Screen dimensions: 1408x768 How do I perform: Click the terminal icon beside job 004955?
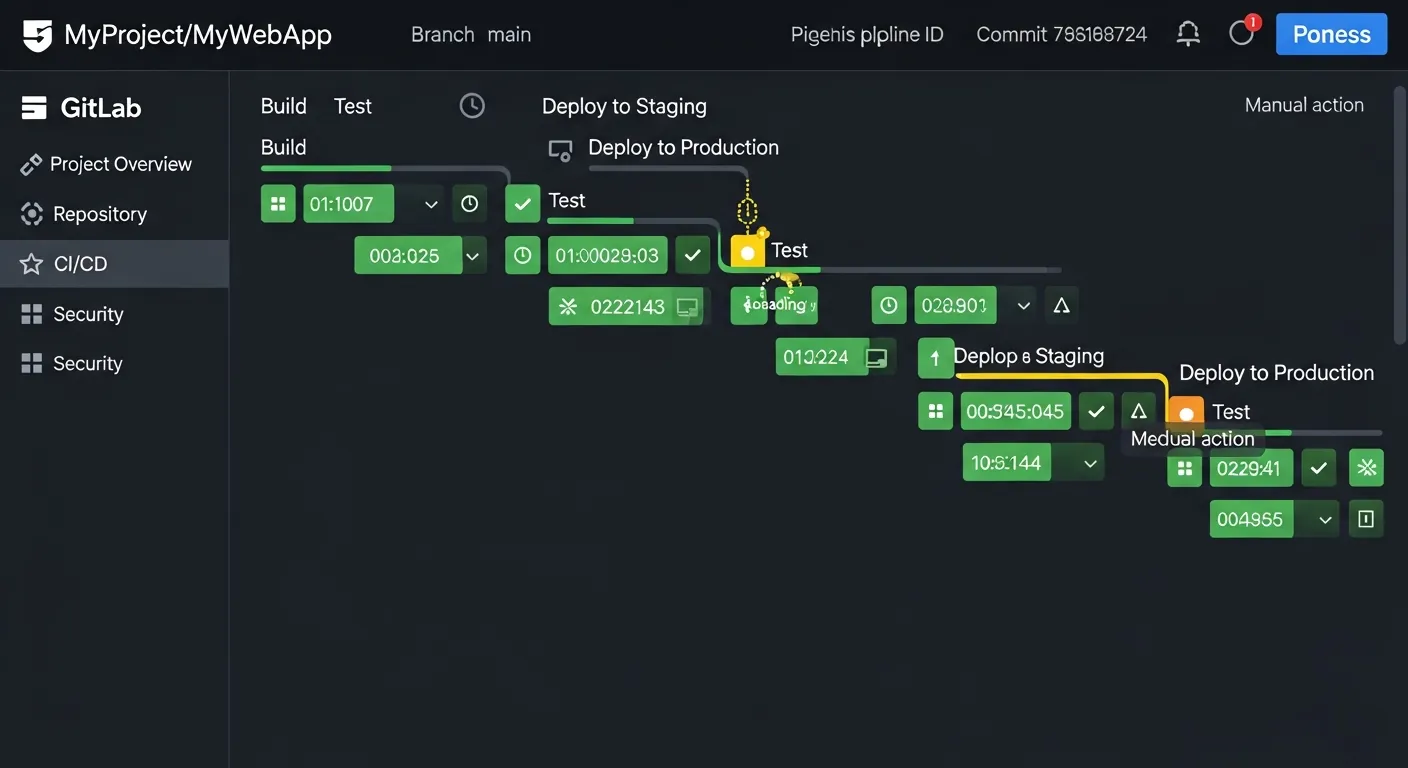(1366, 518)
